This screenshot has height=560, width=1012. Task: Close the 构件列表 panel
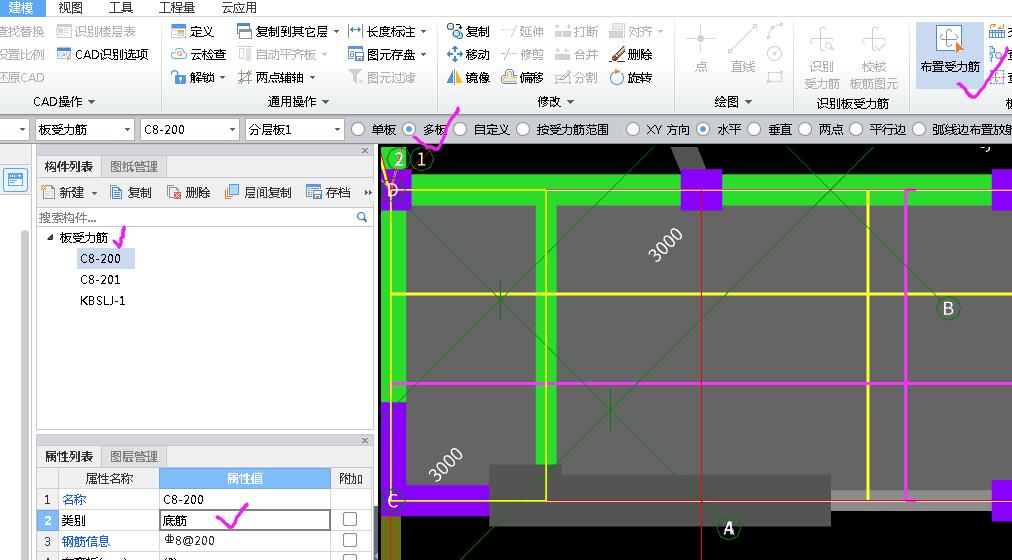pyautogui.click(x=365, y=150)
